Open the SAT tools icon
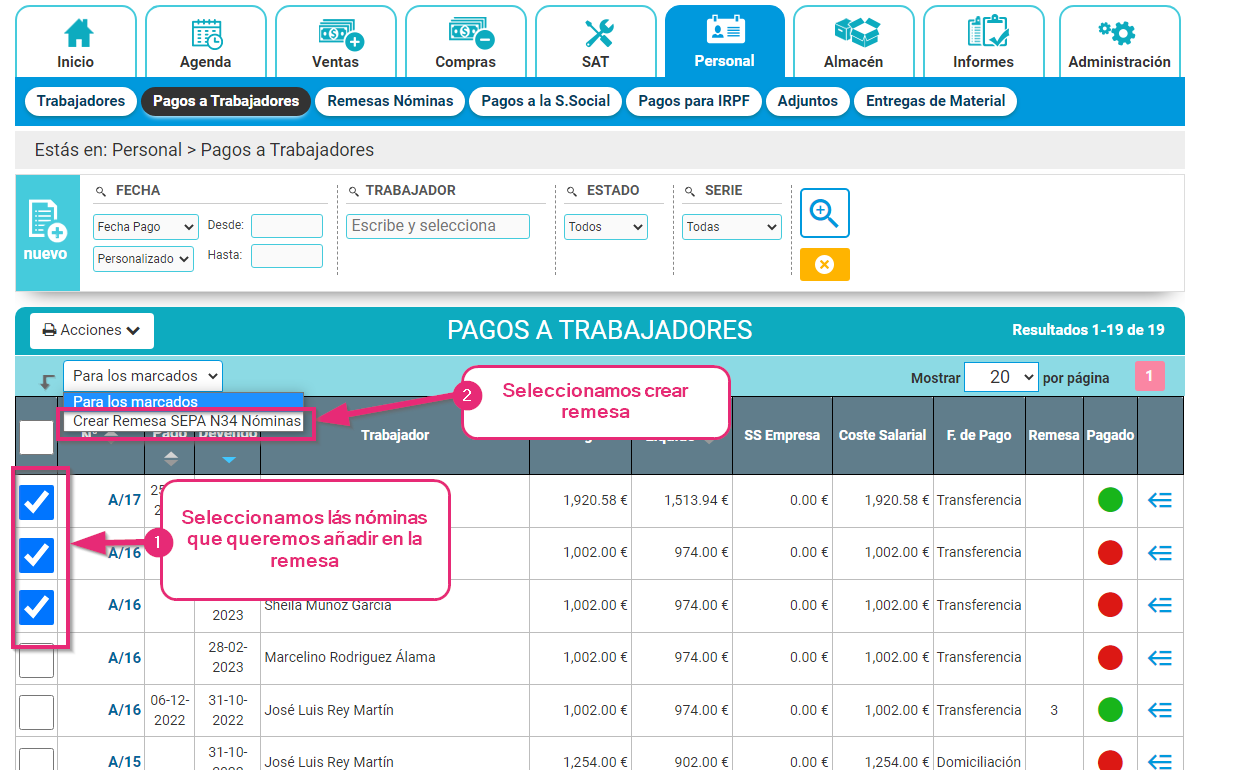 click(x=595, y=34)
